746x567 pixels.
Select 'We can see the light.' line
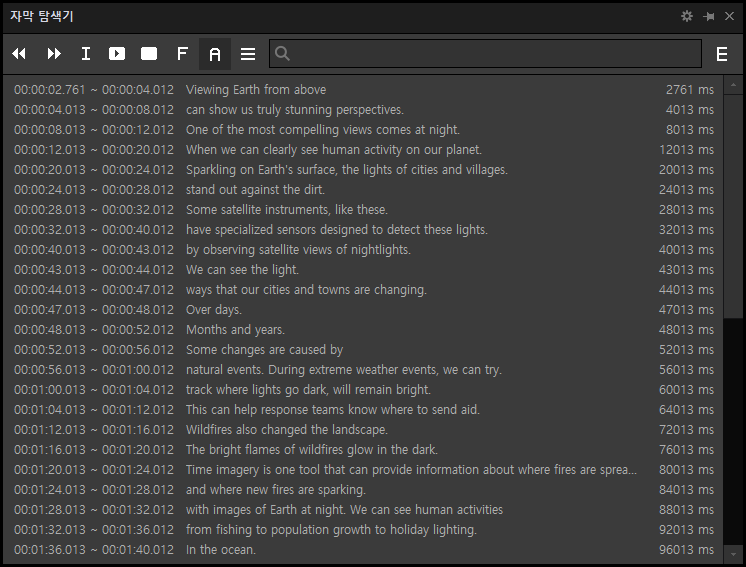pyautogui.click(x=242, y=270)
